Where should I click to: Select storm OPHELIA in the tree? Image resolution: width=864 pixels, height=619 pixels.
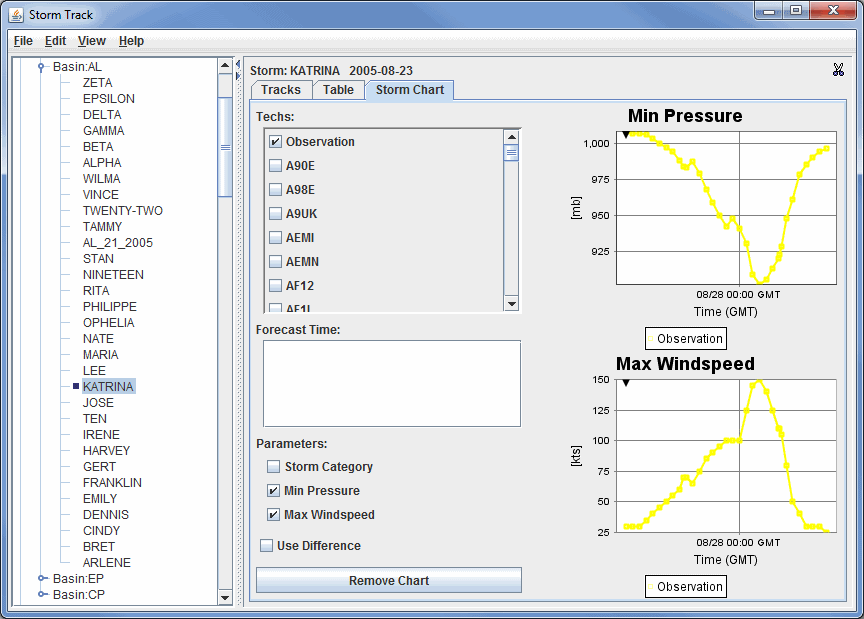coord(109,322)
